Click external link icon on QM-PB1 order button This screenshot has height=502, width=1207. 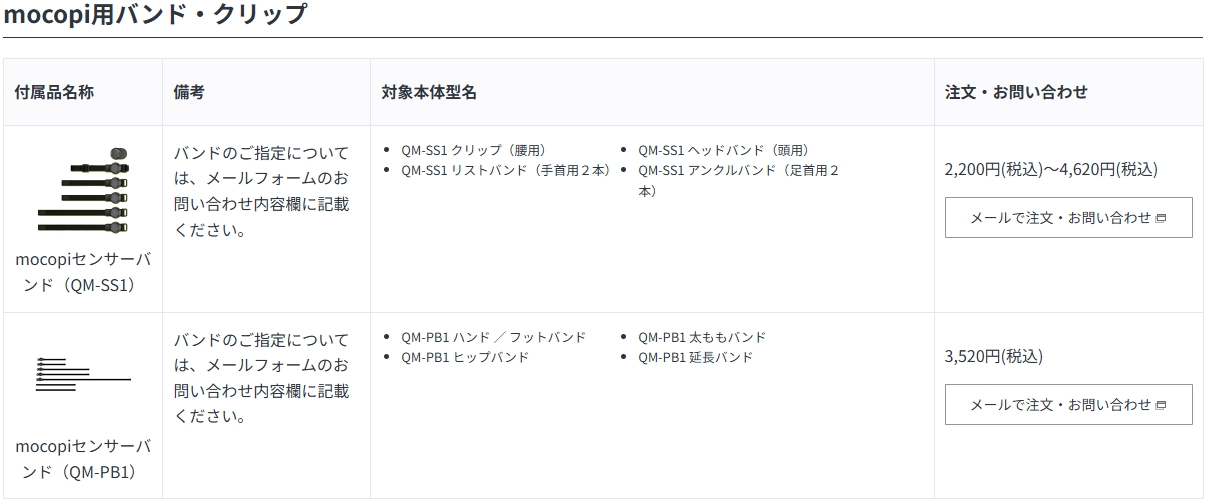1161,405
